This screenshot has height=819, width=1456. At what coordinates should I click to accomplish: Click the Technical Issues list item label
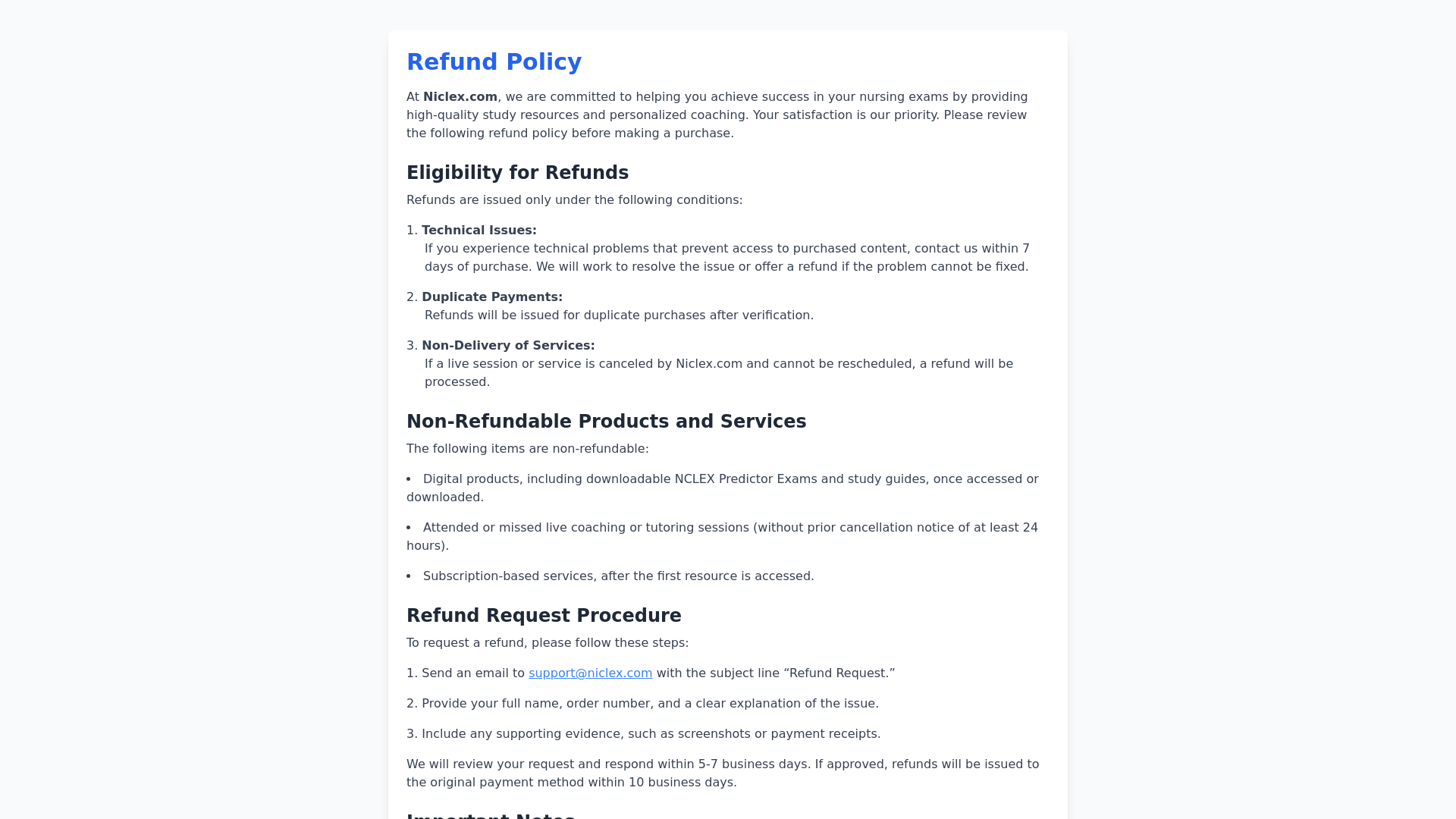click(479, 231)
